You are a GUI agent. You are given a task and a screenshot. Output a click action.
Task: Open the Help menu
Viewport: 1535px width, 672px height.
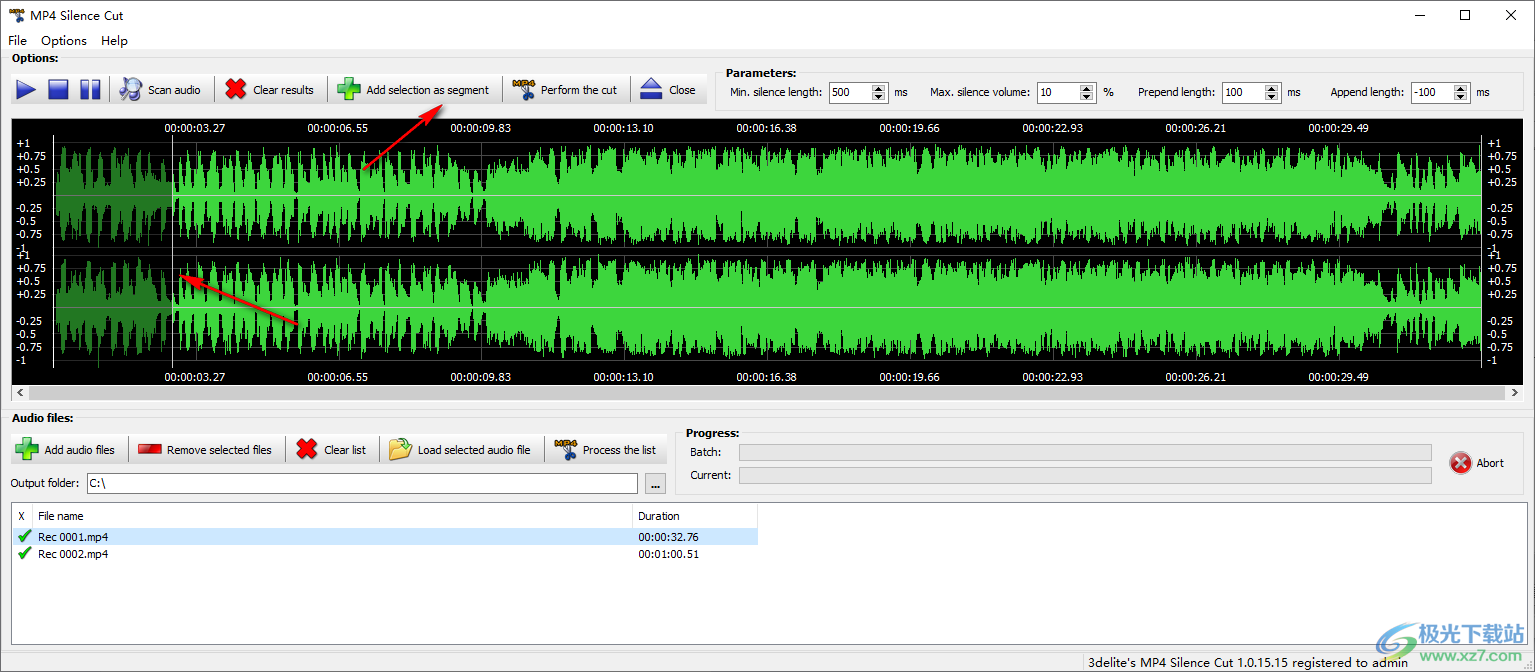click(x=114, y=41)
